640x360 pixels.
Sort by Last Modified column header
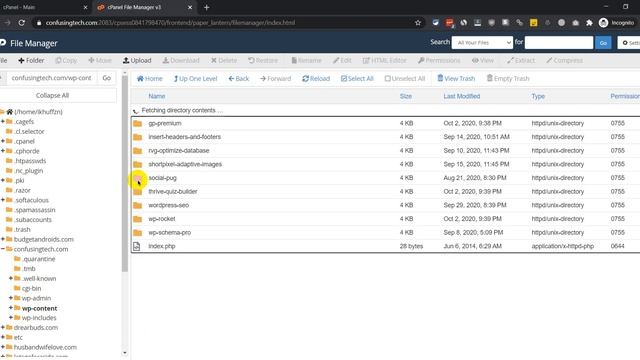(x=462, y=96)
